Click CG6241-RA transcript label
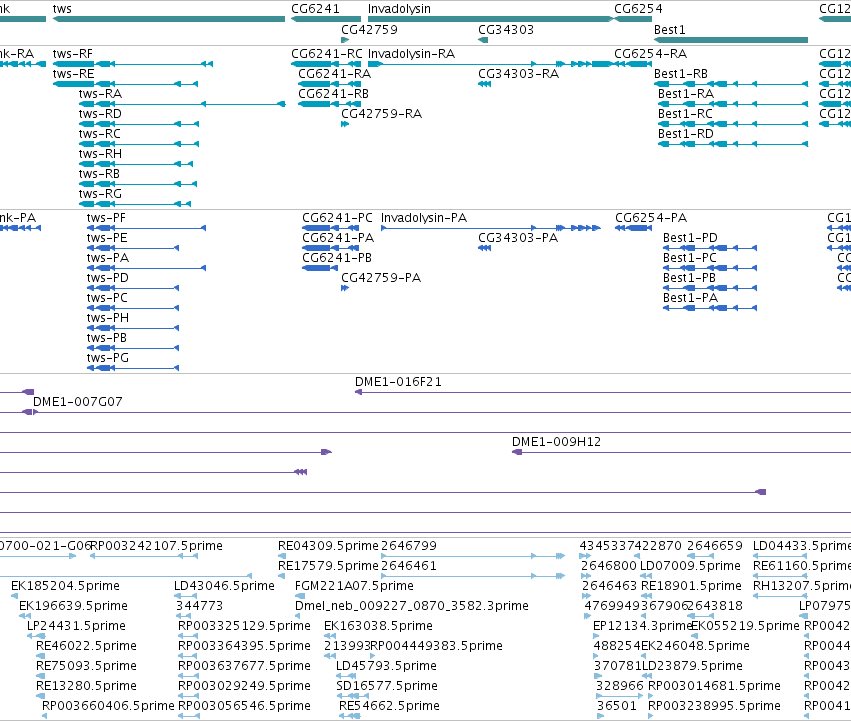Screen dimensions: 851x721 point(335,74)
